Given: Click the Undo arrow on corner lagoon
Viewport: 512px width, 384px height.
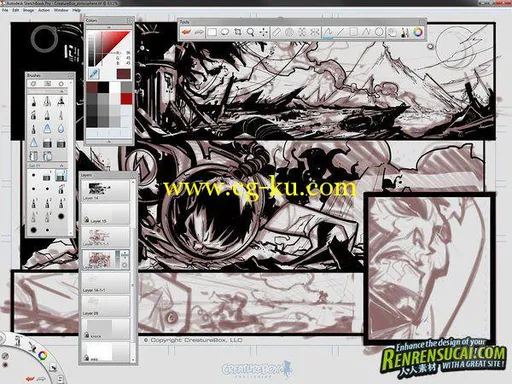Looking at the screenshot, I should click(30, 379).
